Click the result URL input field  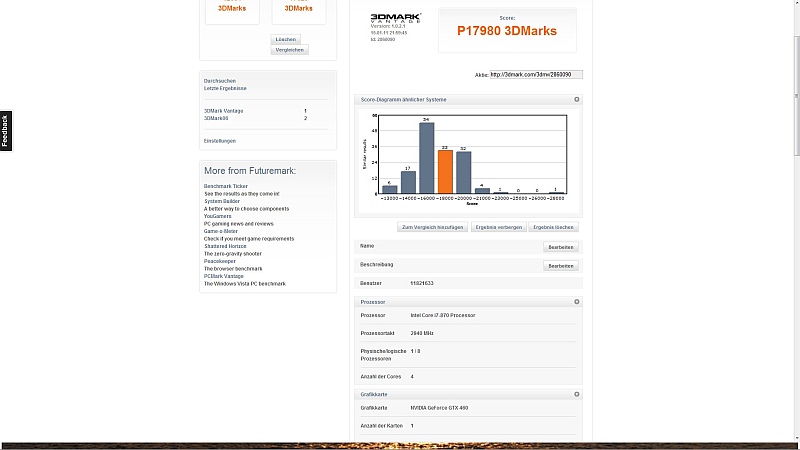(536, 74)
